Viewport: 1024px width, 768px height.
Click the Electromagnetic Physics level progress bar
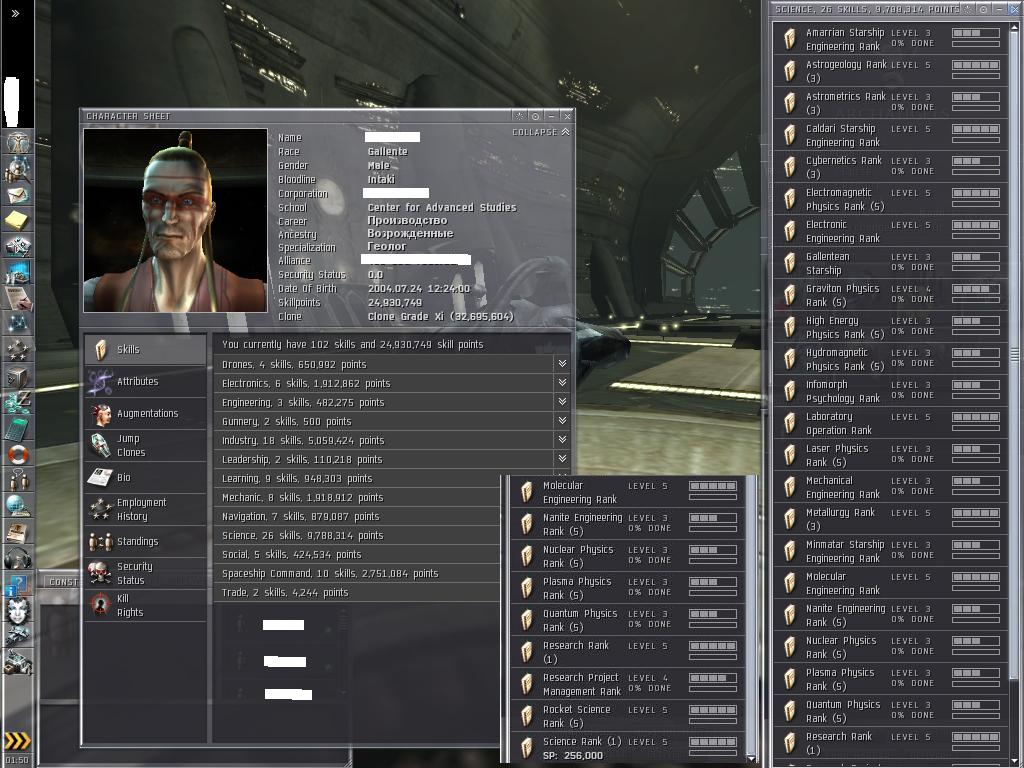tap(976, 193)
